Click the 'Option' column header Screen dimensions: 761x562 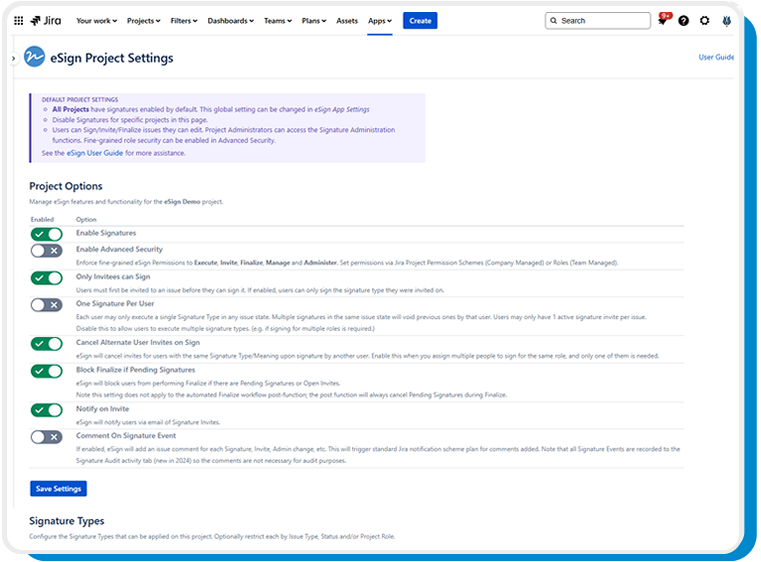(86, 220)
